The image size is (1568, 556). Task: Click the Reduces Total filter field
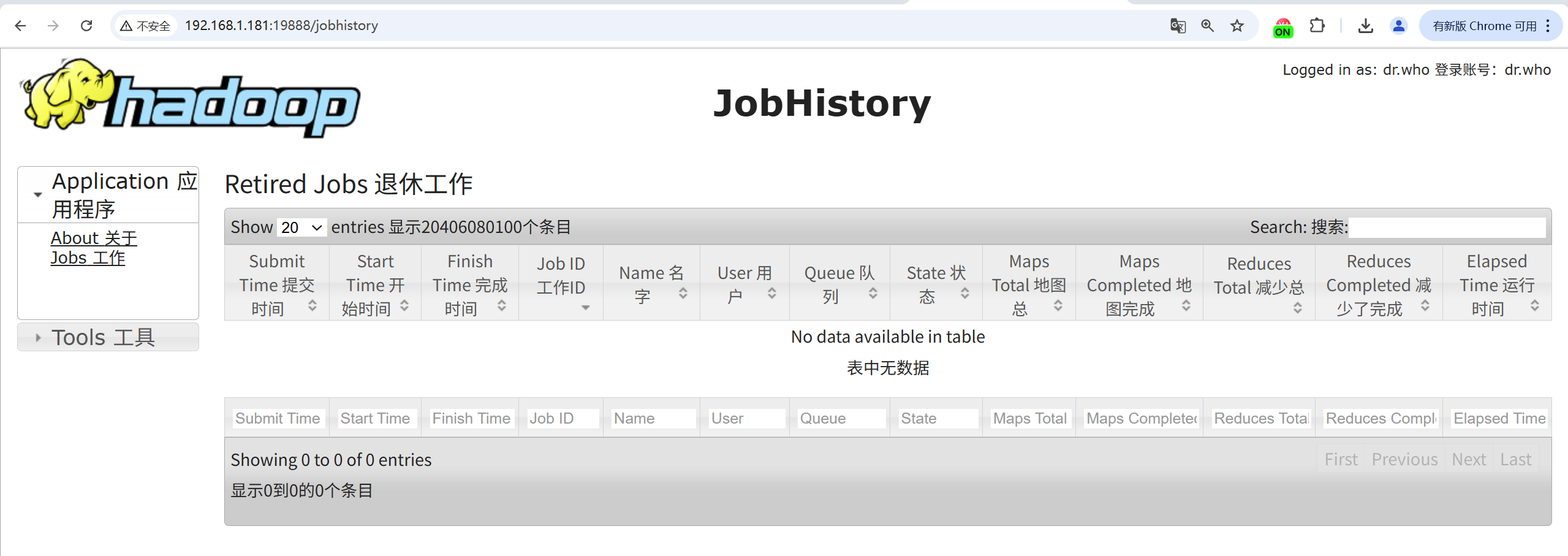[1261, 418]
